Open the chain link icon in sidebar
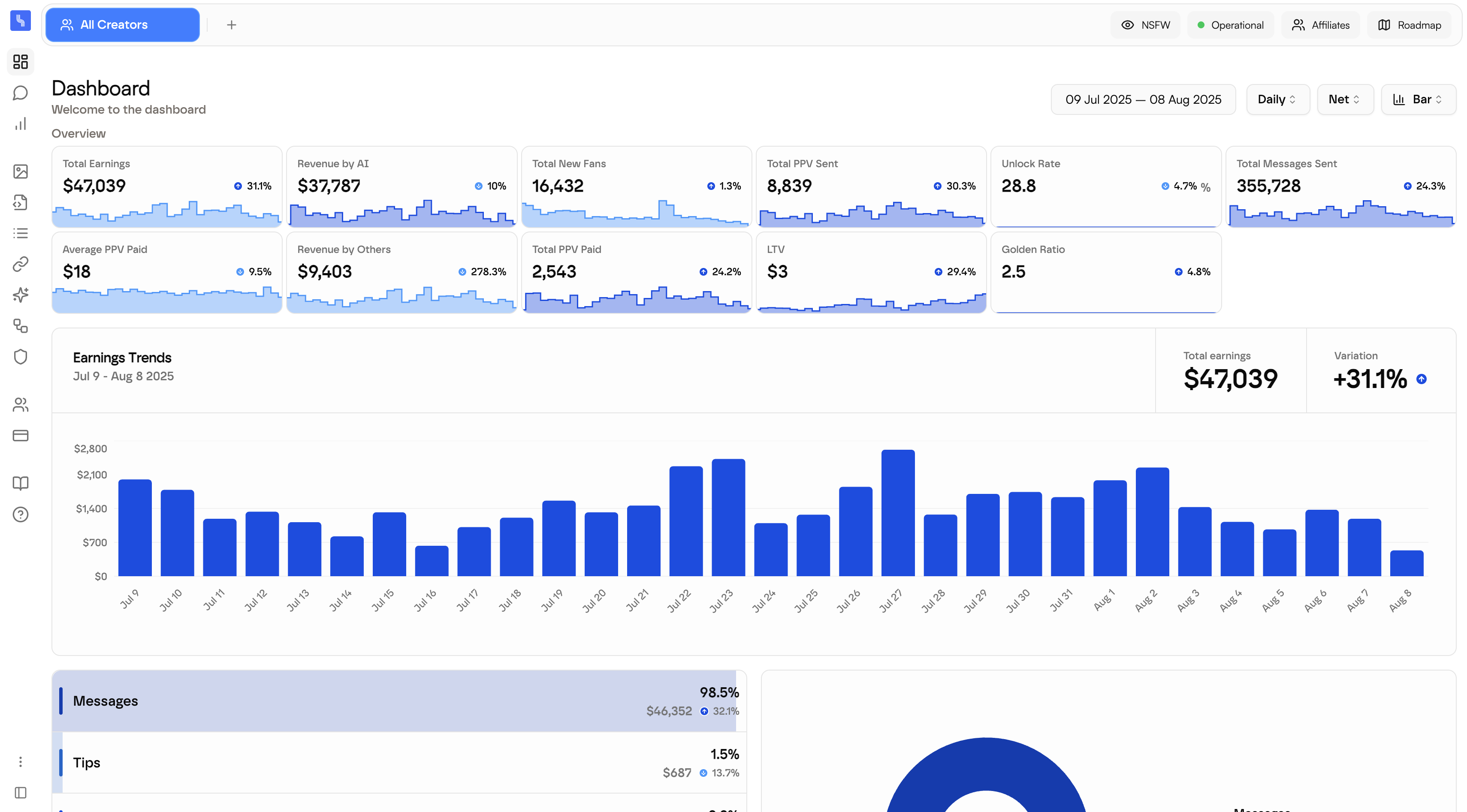 (21, 264)
